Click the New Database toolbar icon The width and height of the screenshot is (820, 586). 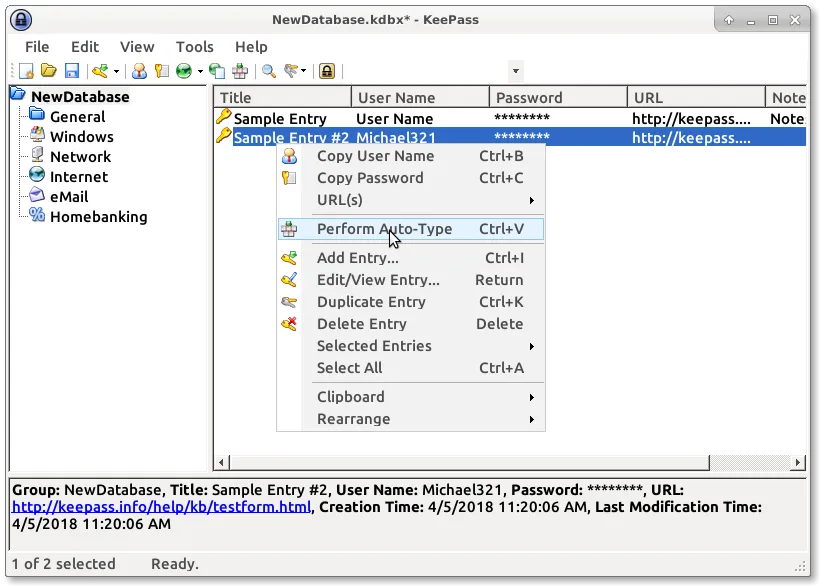tap(27, 71)
